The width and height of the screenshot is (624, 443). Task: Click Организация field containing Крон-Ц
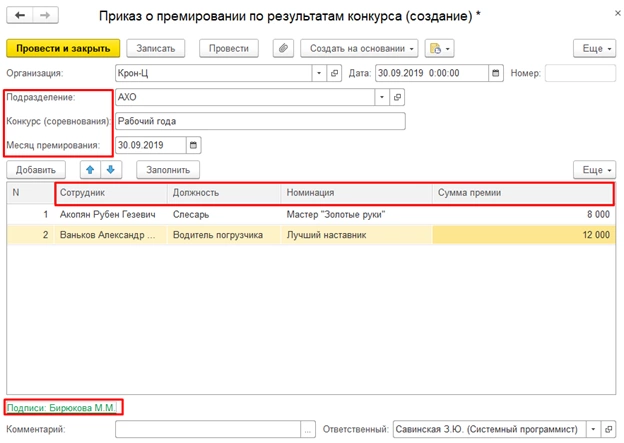tap(214, 73)
